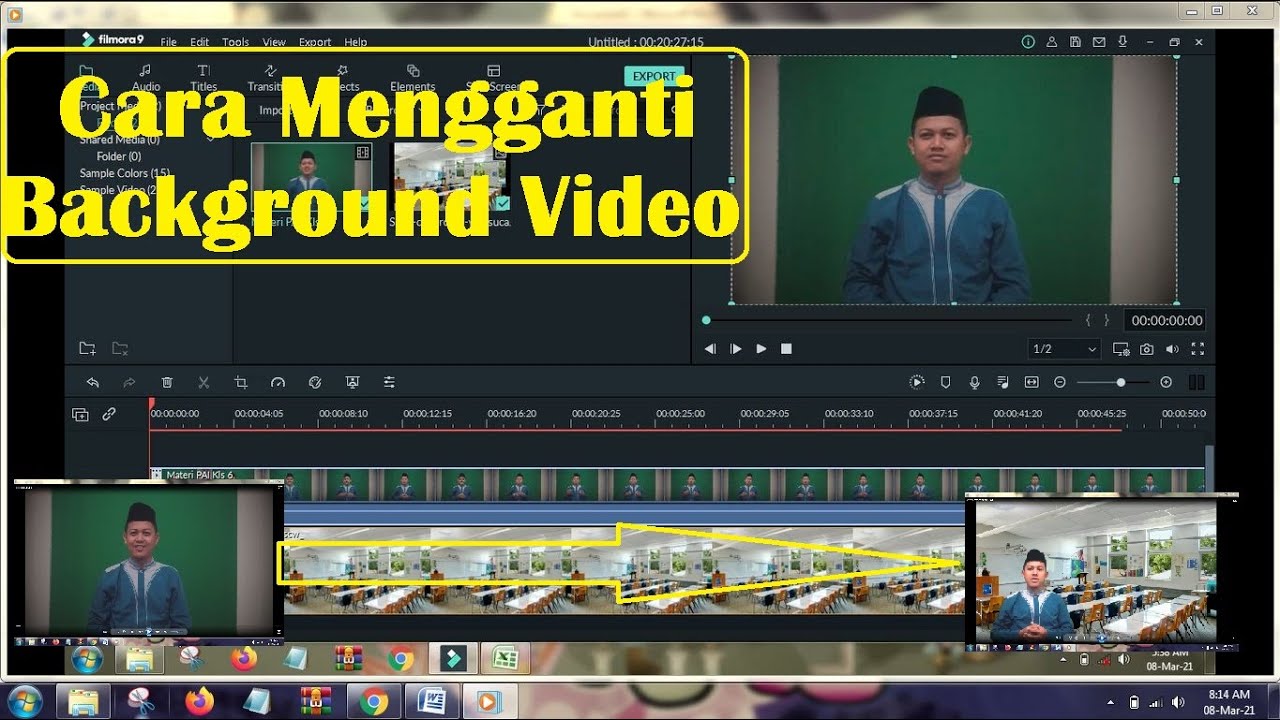Show hidden tray icons arrow
This screenshot has width=1280, height=720.
[x=1111, y=701]
